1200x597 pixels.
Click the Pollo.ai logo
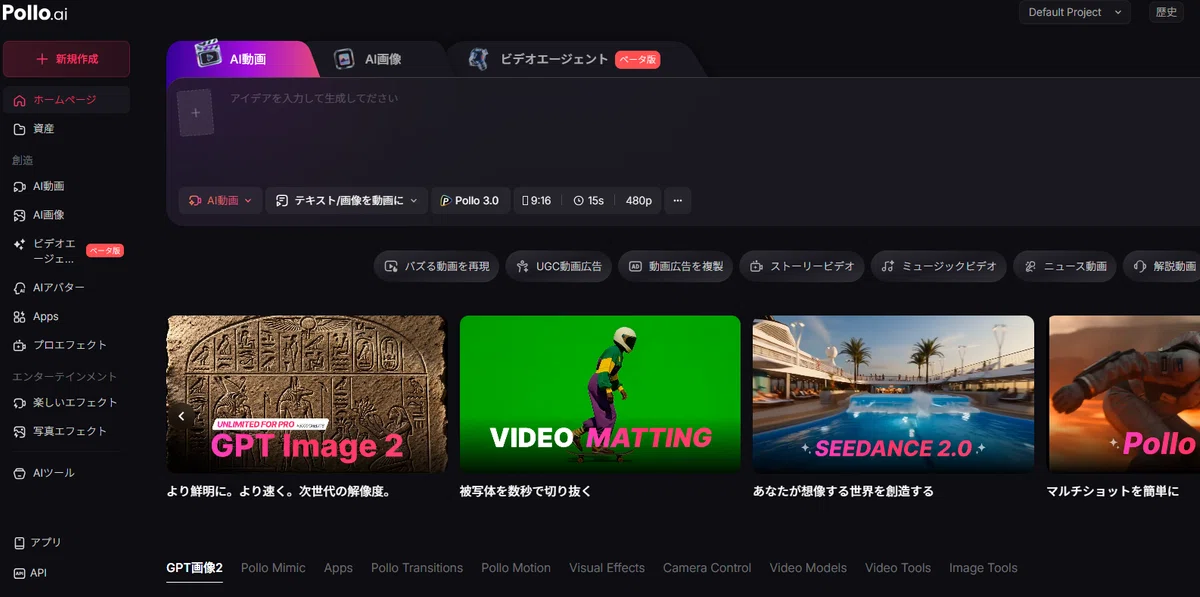click(x=35, y=12)
